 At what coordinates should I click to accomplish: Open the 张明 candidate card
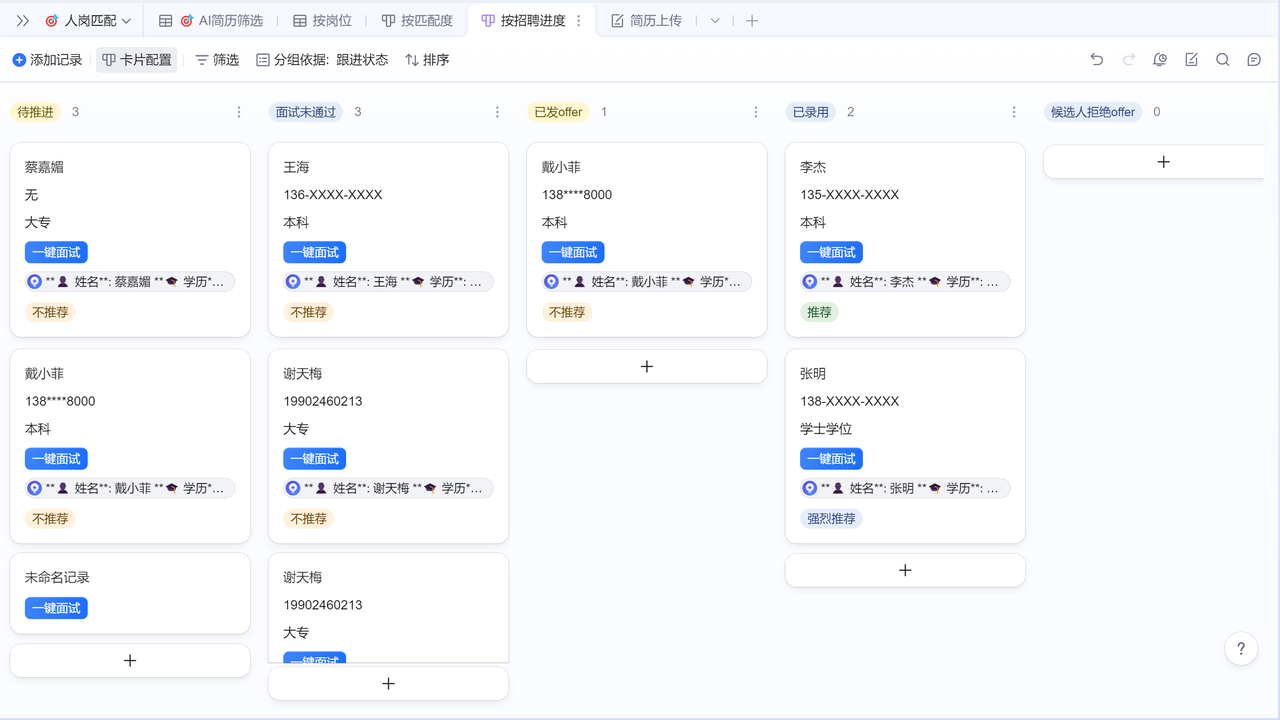[904, 374]
